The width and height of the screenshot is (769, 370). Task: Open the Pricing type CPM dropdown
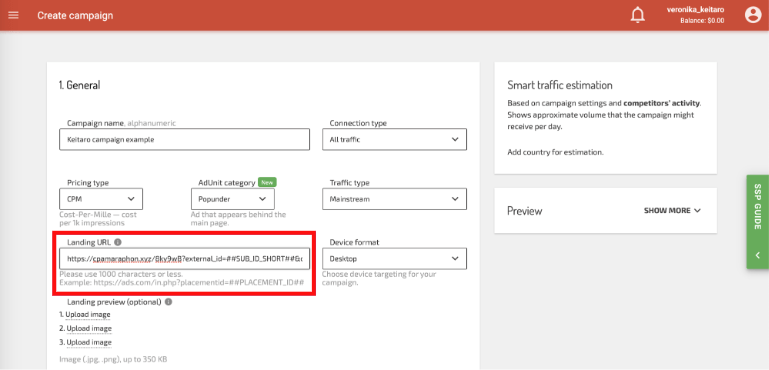coord(101,199)
